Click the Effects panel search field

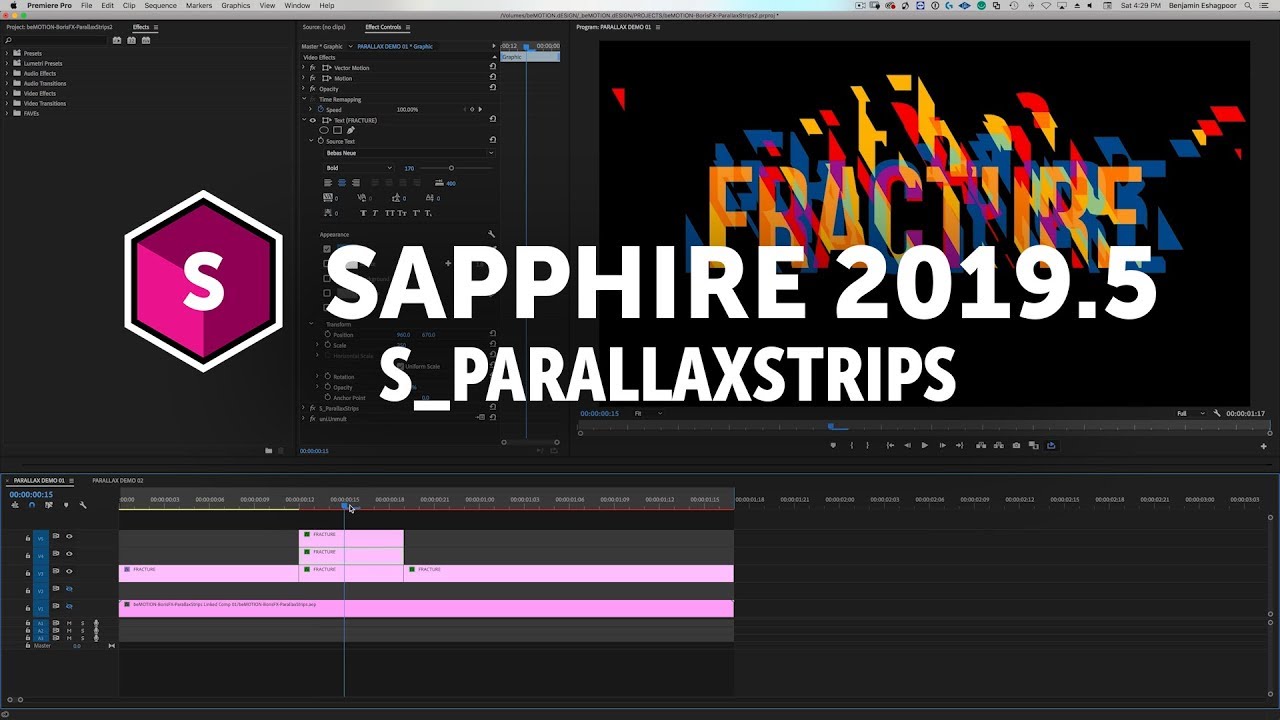pos(55,40)
